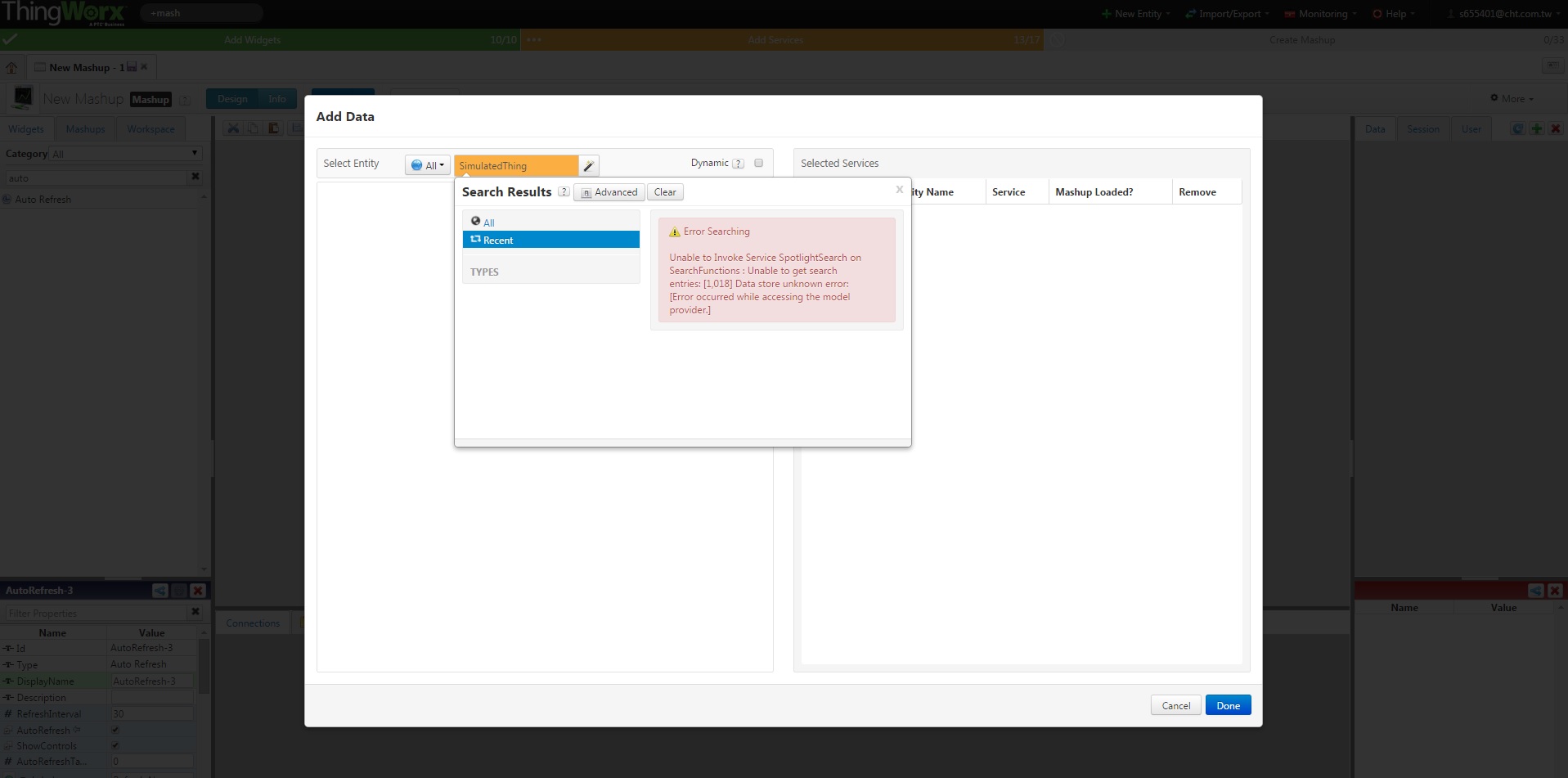Click the Paste icon in mashup toolbar
1568x778 pixels.
[274, 128]
